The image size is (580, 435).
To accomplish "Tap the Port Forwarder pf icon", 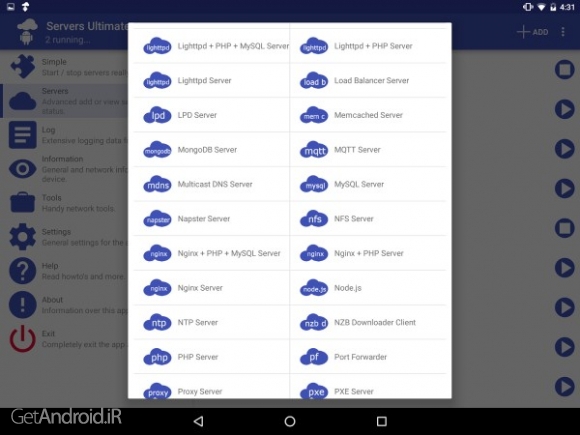I will [x=314, y=357].
